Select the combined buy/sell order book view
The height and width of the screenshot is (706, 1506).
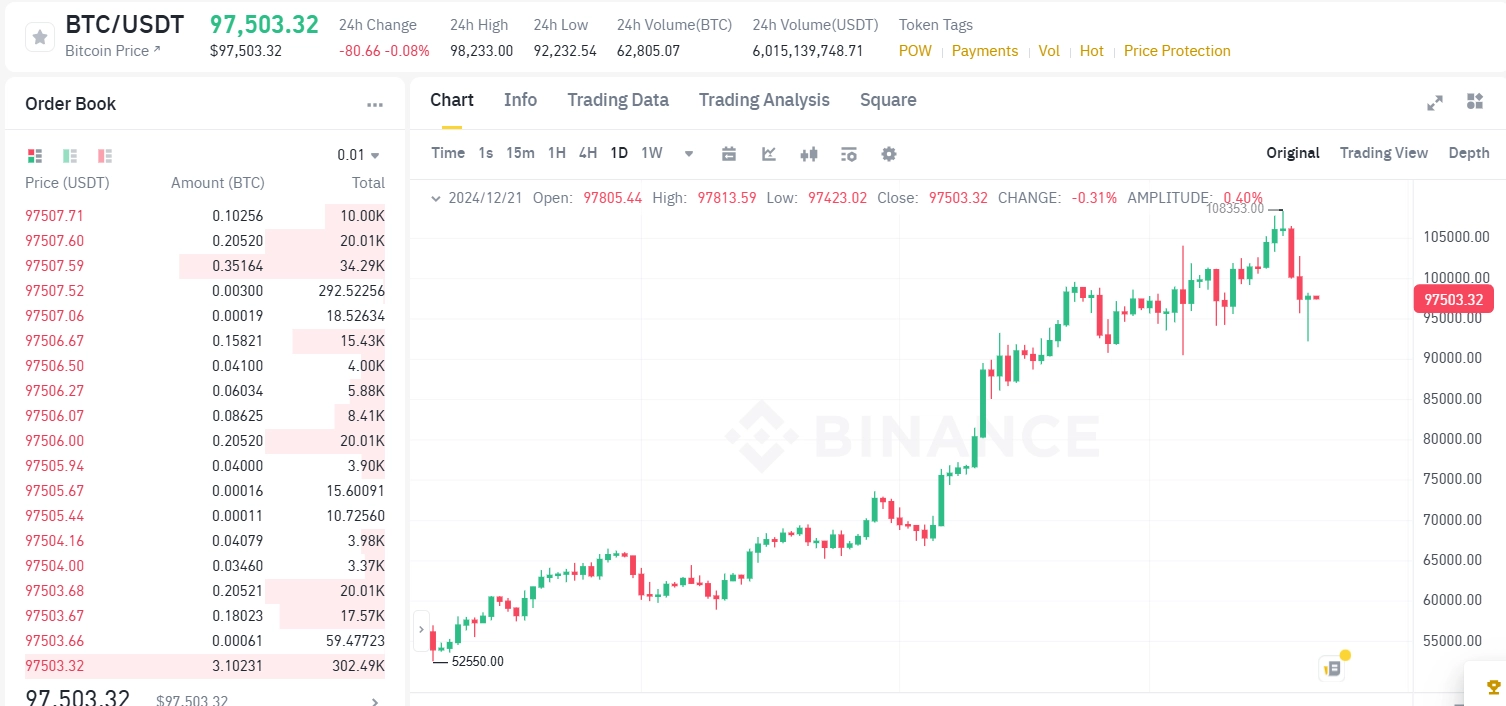(35, 155)
